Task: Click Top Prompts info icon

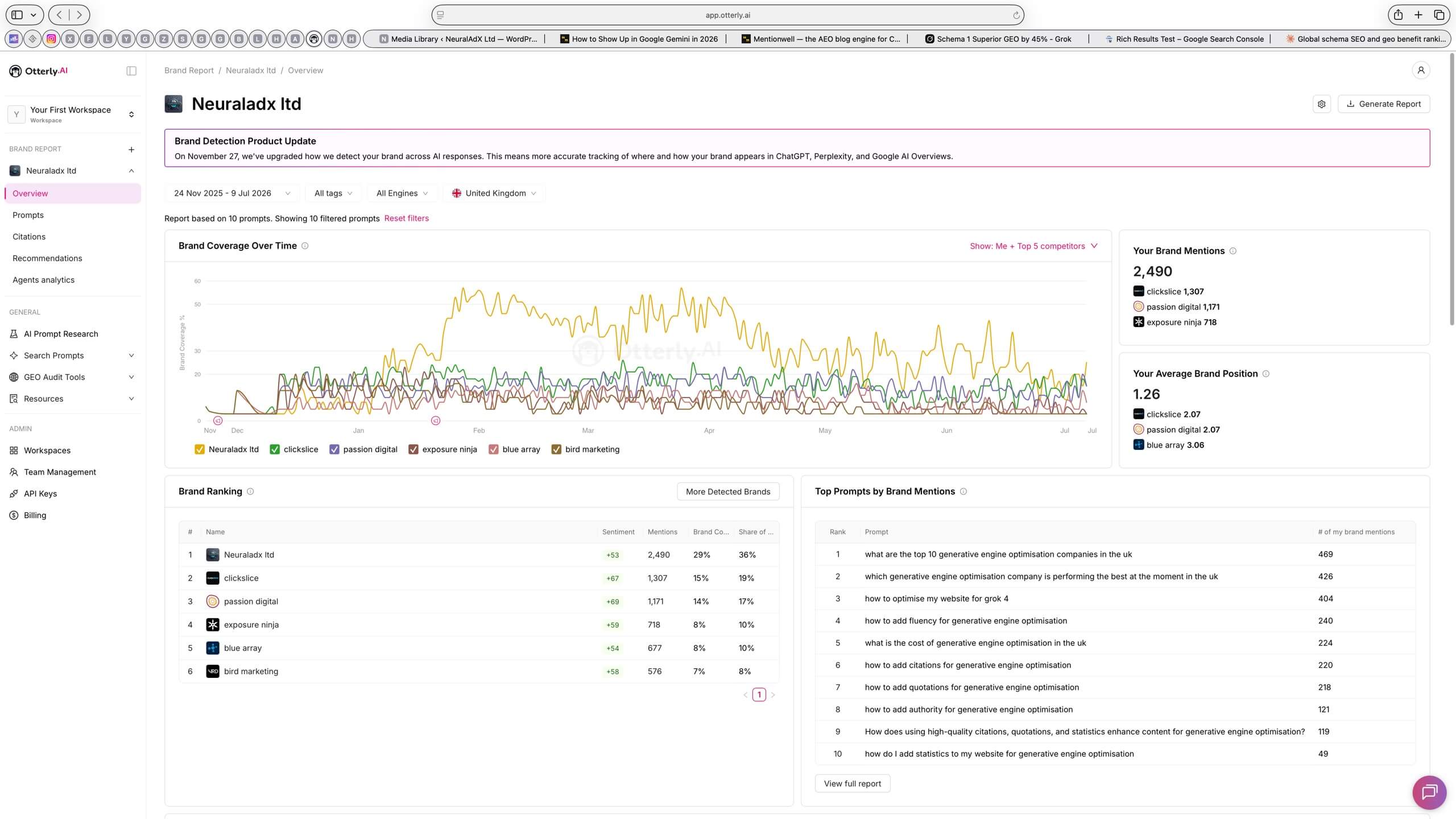Action: coord(963,491)
